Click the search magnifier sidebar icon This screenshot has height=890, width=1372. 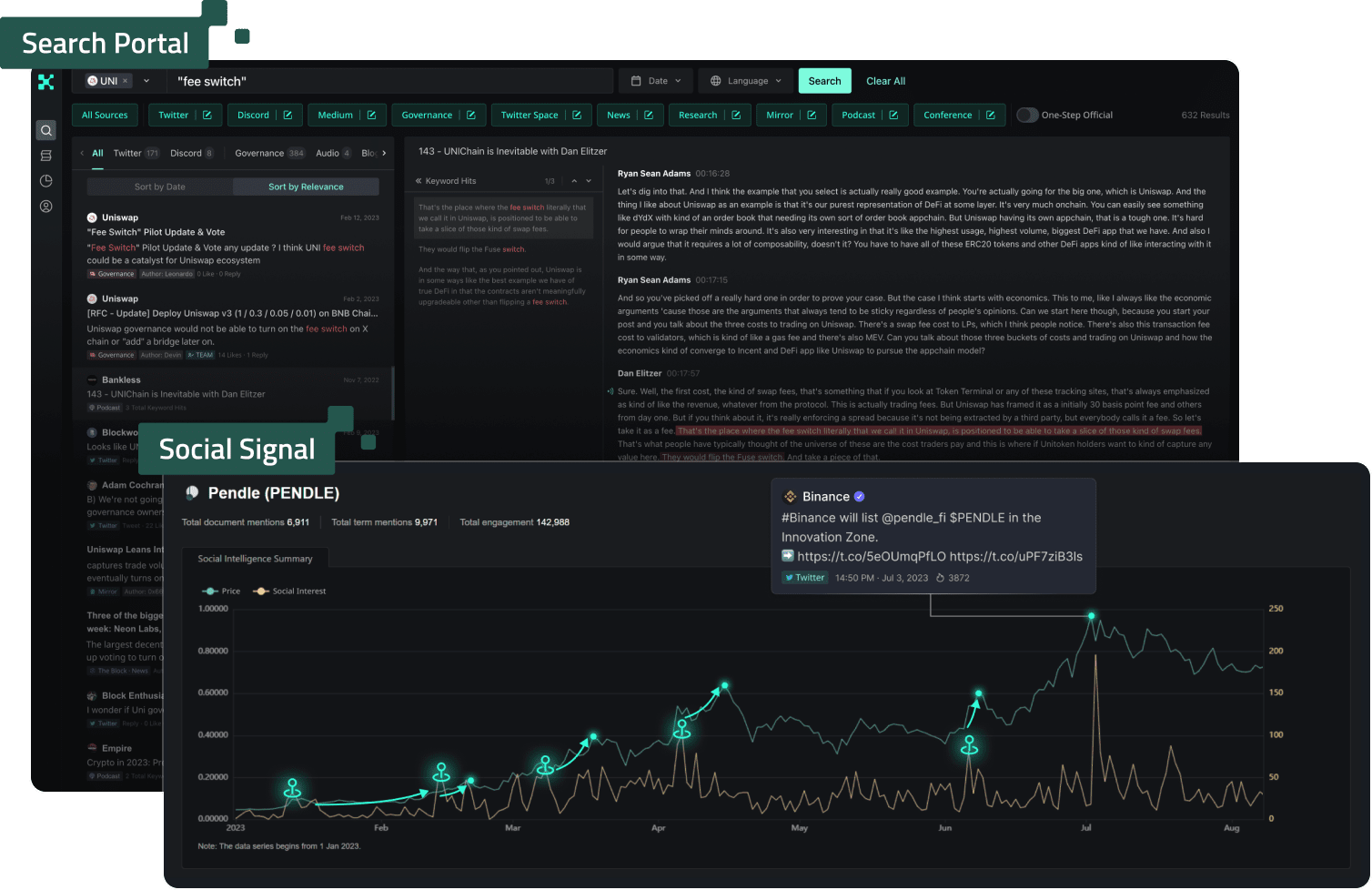(x=45, y=131)
